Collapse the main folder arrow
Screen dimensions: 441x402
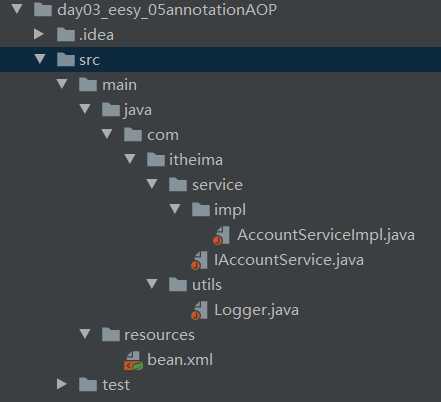[62, 84]
